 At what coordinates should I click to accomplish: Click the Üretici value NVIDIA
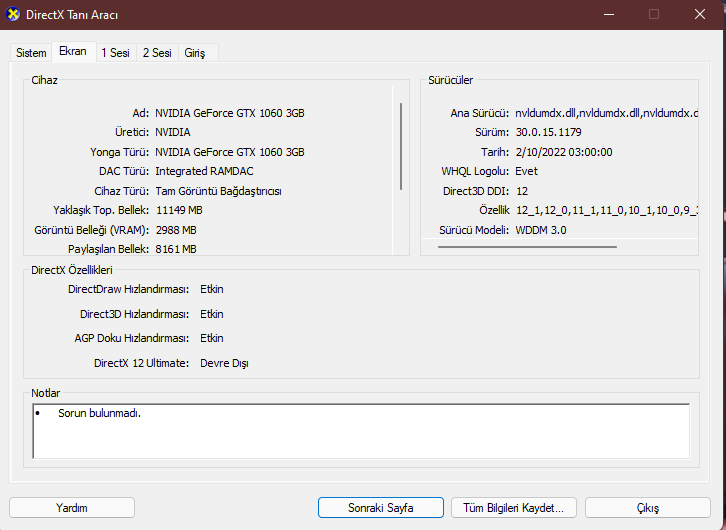173,132
